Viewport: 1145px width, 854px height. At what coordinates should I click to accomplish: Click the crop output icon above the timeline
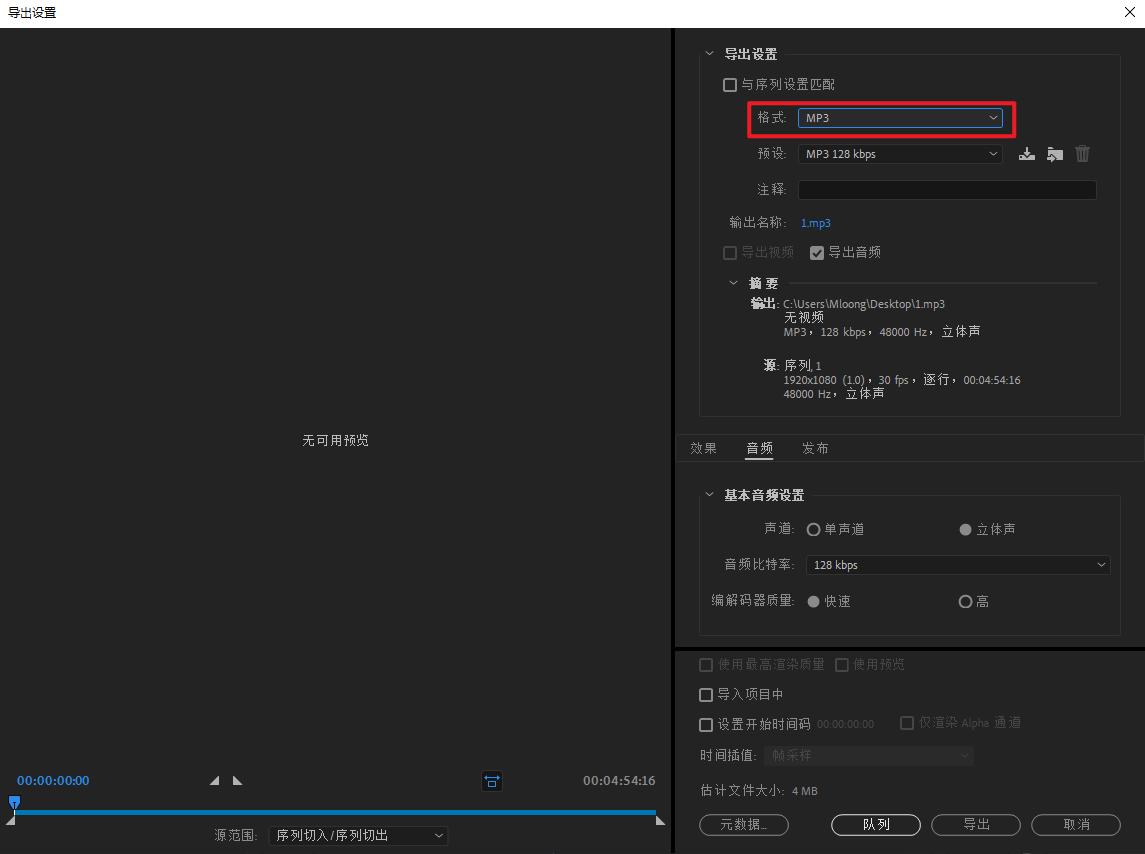[491, 781]
